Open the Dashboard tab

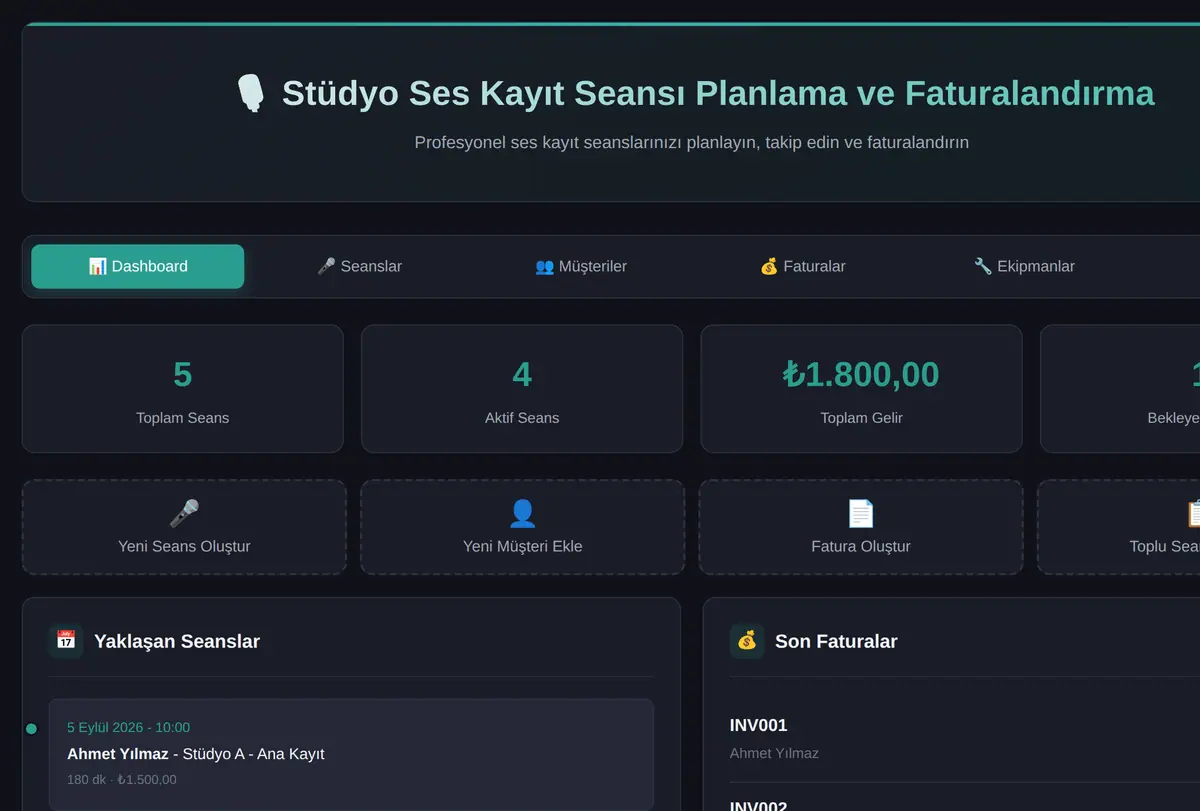(138, 266)
